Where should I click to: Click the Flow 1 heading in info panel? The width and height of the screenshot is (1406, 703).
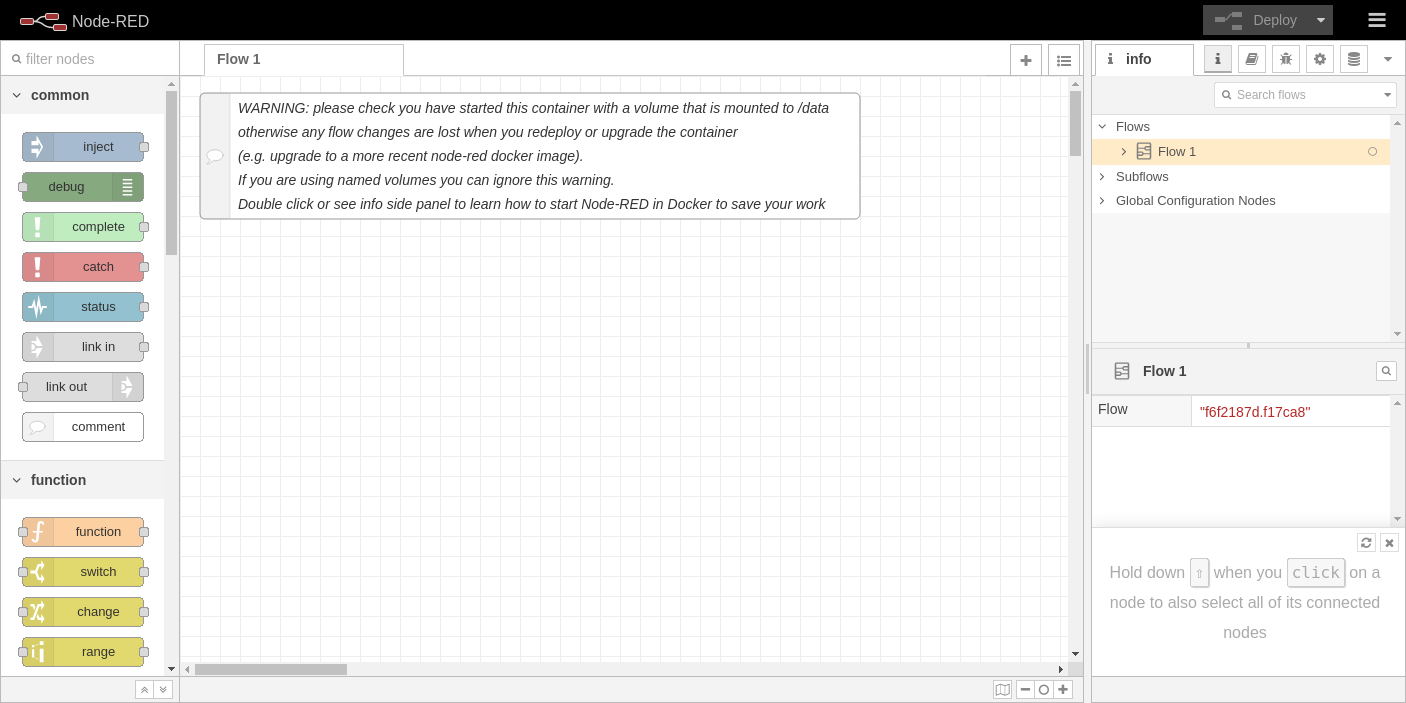[1165, 371]
